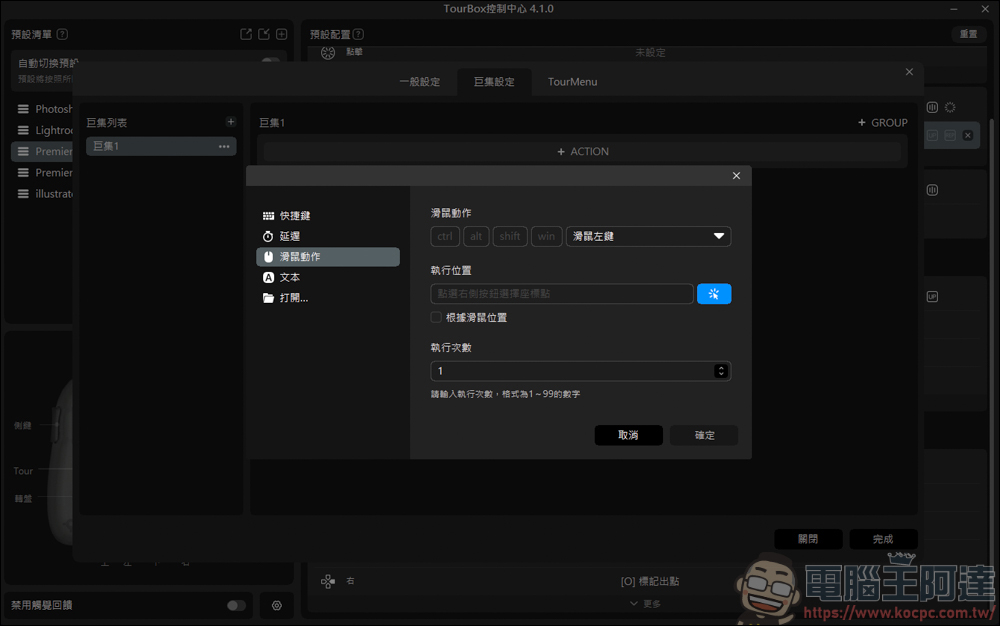The height and width of the screenshot is (626, 1000).
Task: Click the 關閉 button
Action: tap(808, 539)
